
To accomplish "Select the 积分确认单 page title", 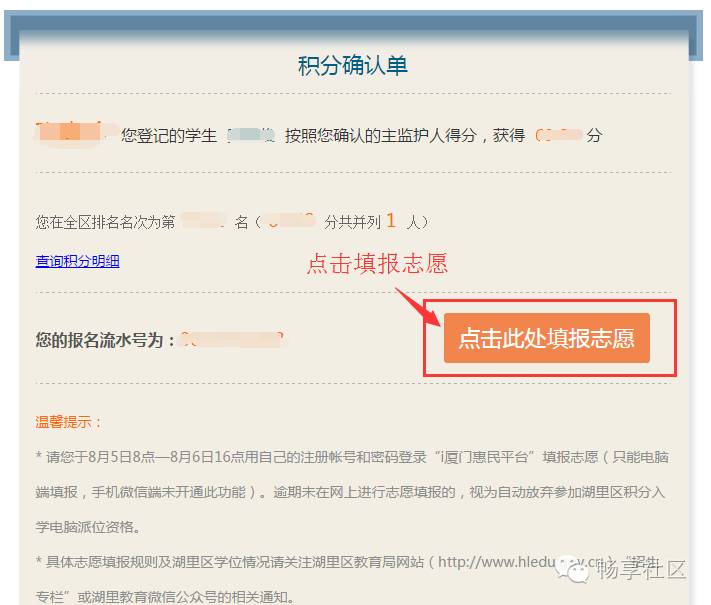I will [x=352, y=65].
